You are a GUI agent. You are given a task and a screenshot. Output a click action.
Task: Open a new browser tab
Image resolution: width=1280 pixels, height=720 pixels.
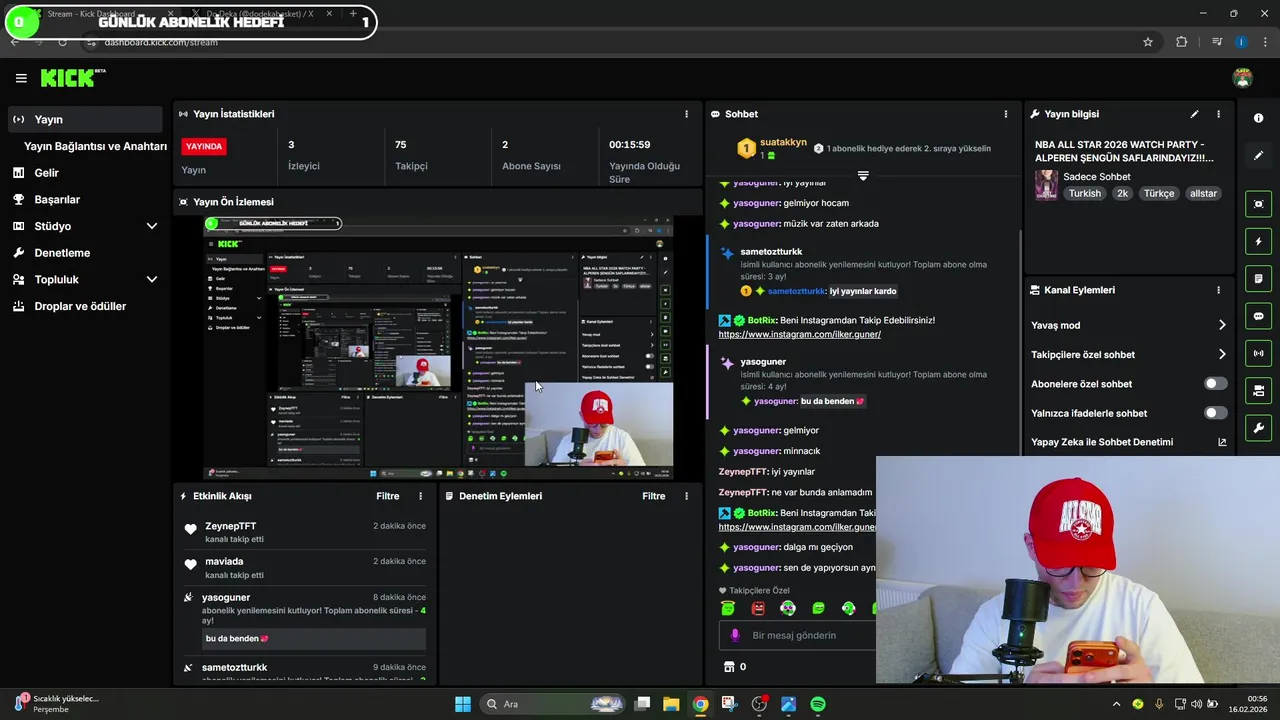[x=353, y=14]
